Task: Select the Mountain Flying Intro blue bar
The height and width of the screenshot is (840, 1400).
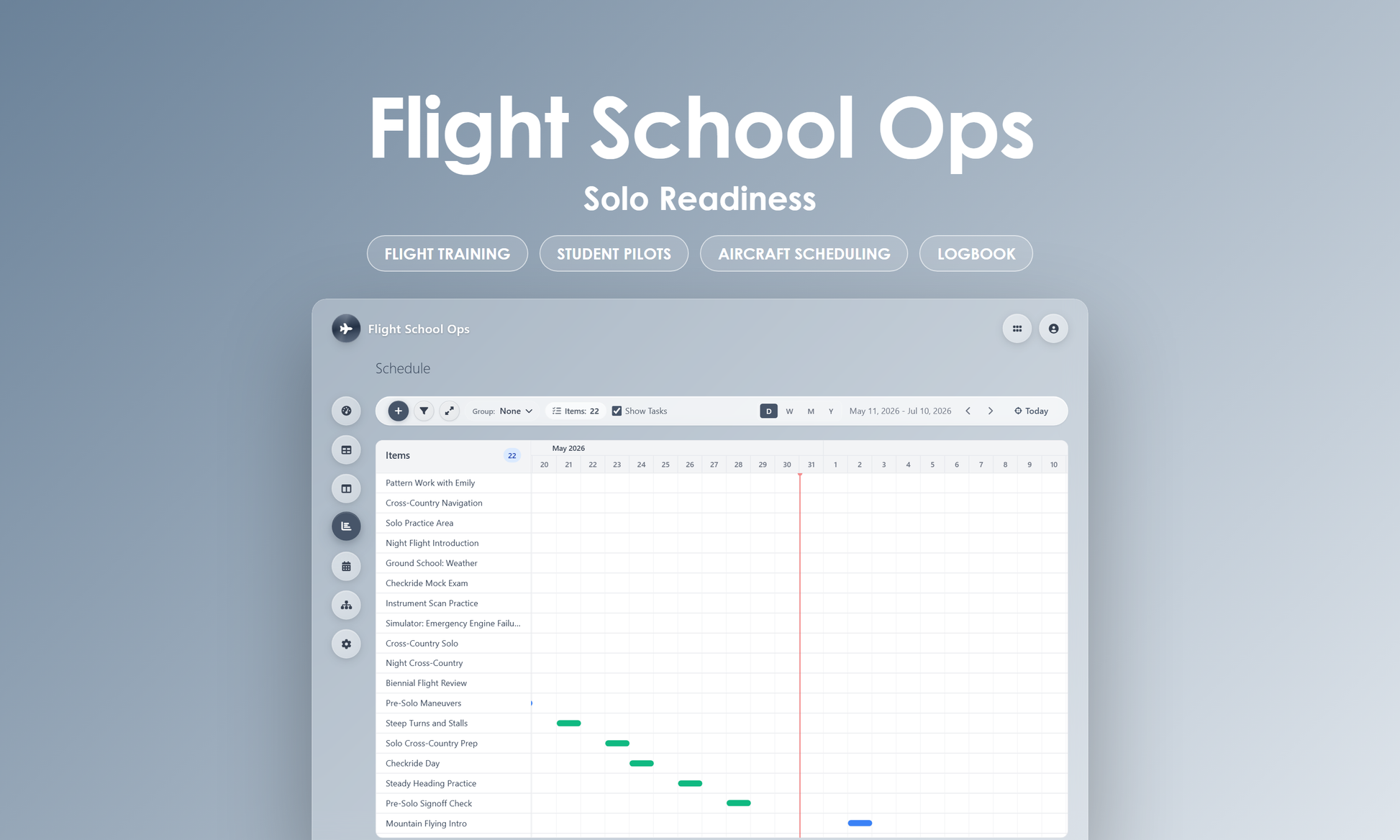Action: (x=860, y=823)
